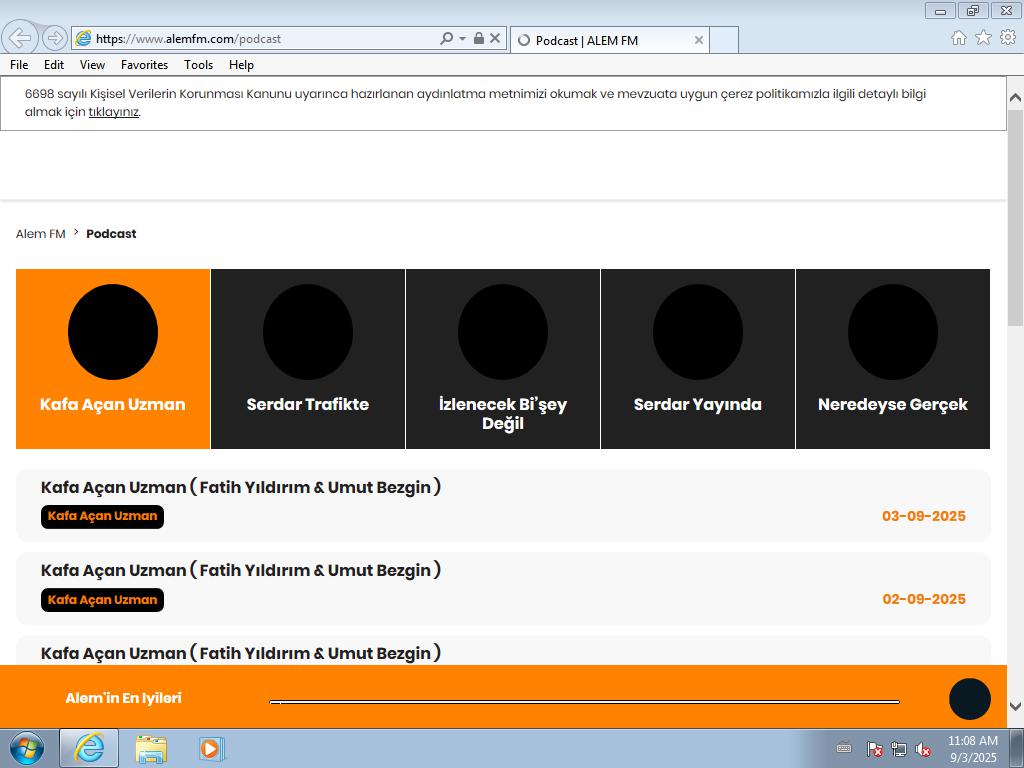
Task: Open Internet Explorer from the taskbar
Action: coord(89,748)
